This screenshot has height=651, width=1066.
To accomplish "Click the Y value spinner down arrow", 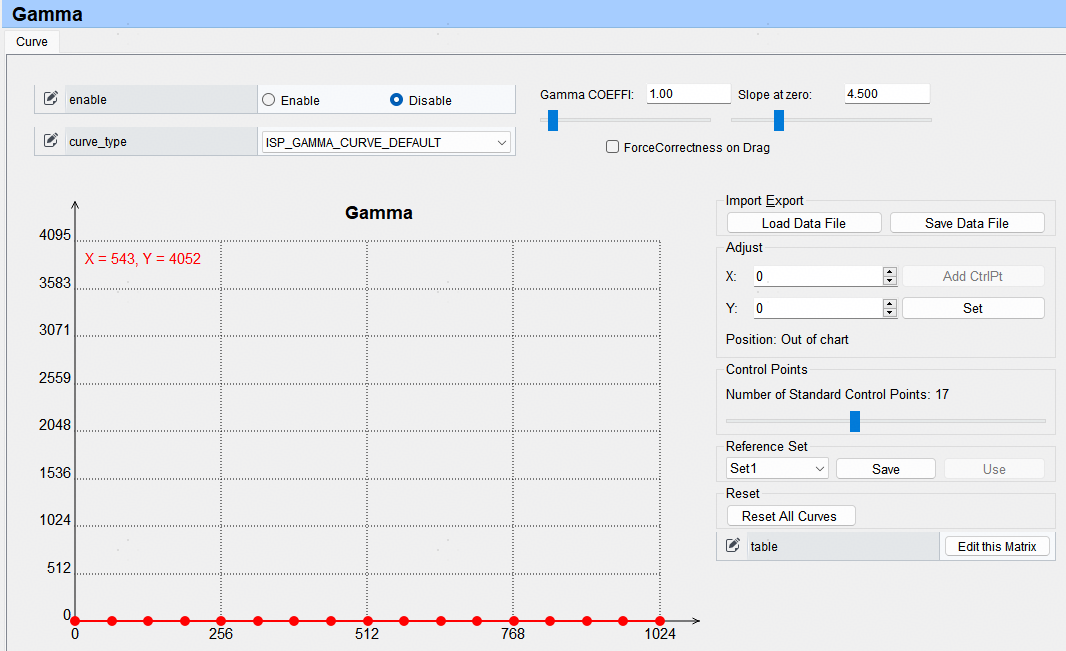I will (890, 313).
